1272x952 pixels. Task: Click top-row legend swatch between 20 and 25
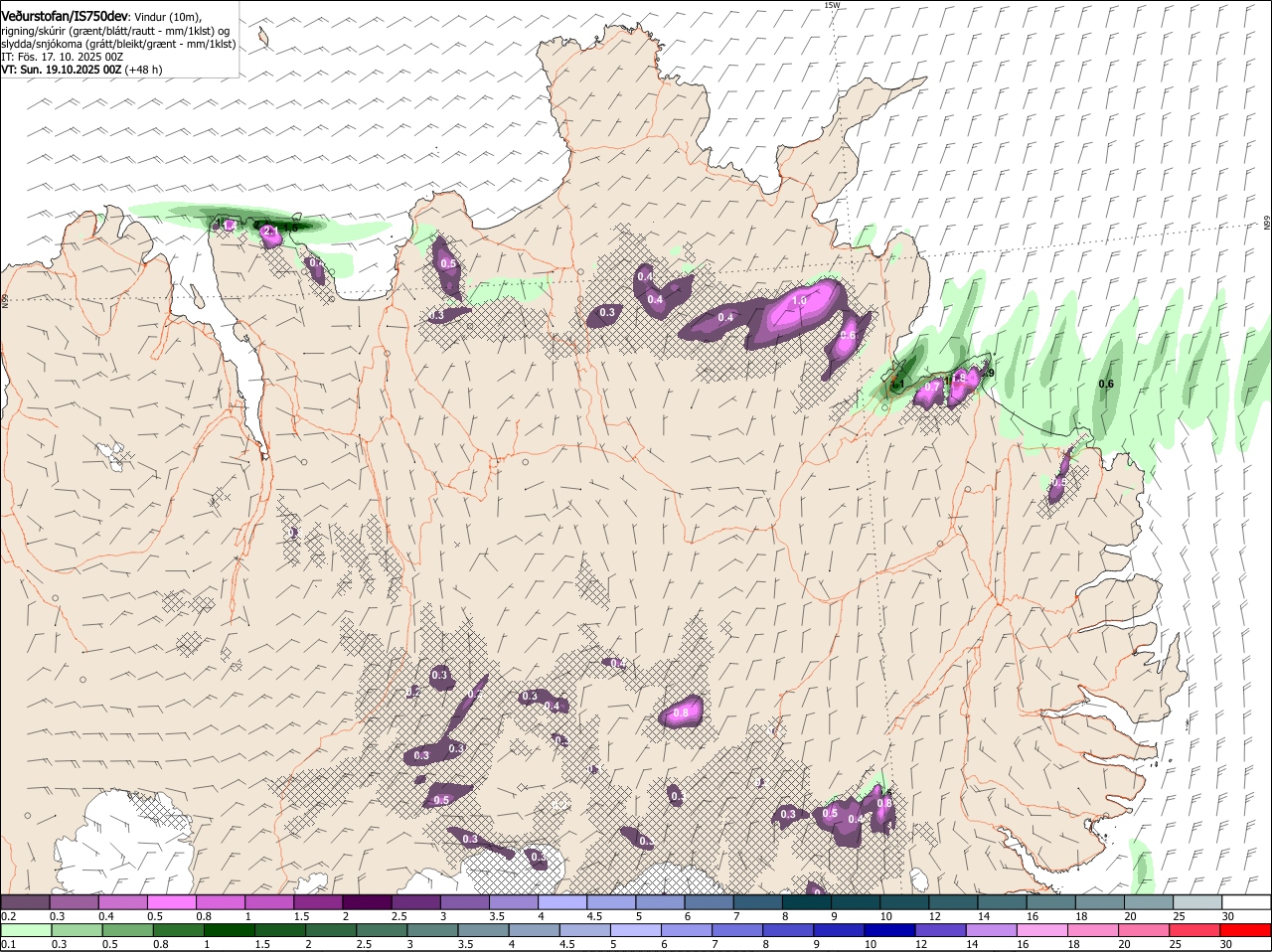tap(1148, 901)
